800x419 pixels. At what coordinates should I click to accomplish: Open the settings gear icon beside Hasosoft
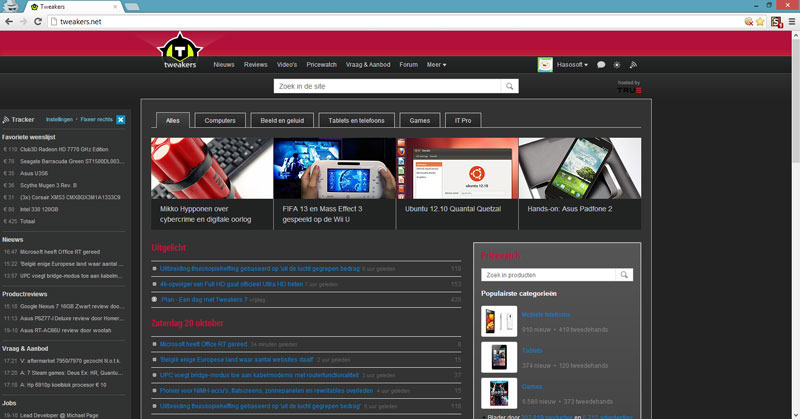[x=617, y=65]
